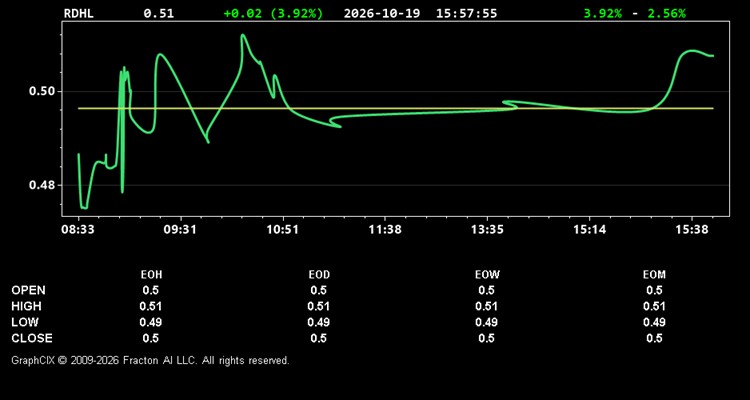The width and height of the screenshot is (750, 400).
Task: Click the LOW row label
Action: (x=25, y=322)
